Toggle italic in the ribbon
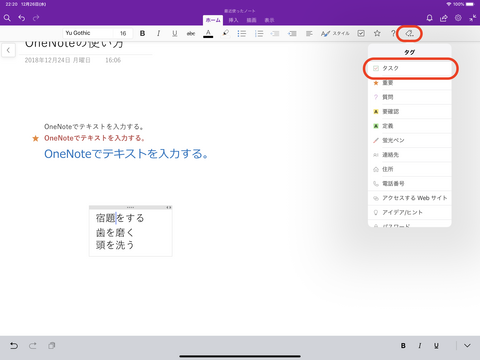 pyautogui.click(x=158, y=33)
